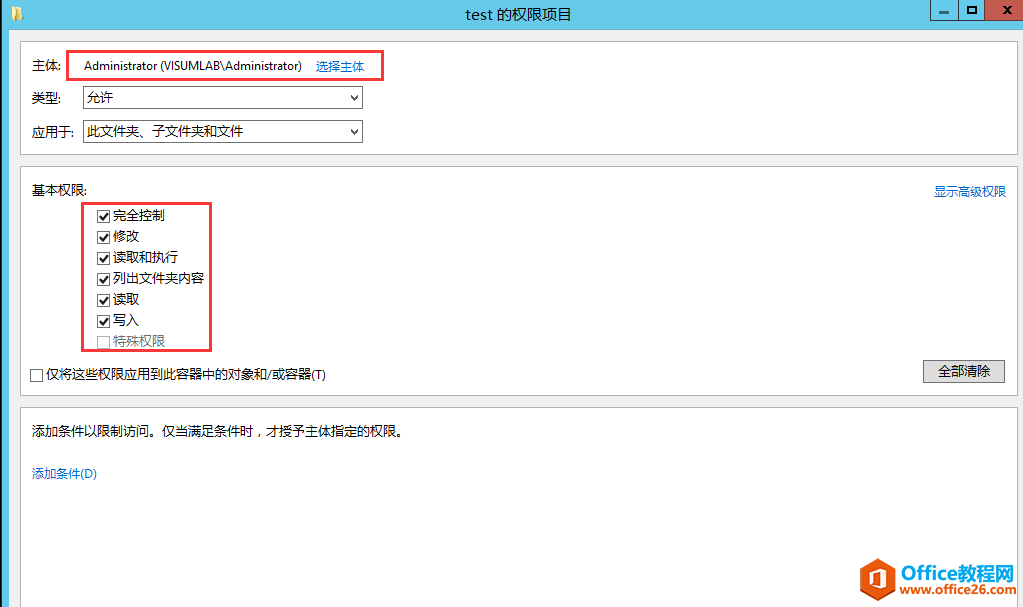The image size is (1023, 607).
Task: Toggle 读取和执行 checkbox
Action: pos(103,258)
